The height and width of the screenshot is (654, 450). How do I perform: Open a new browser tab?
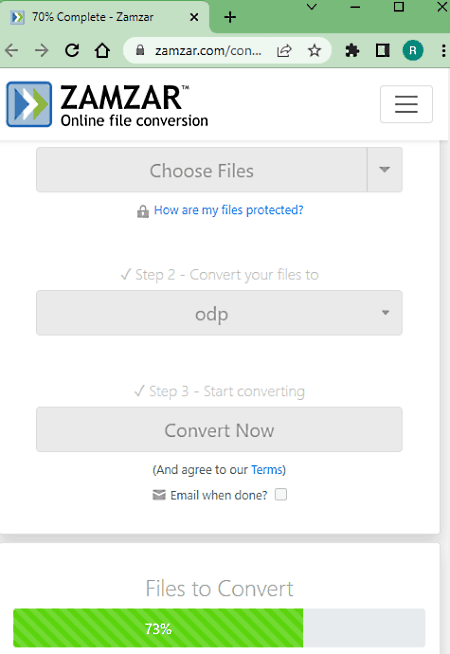[230, 17]
